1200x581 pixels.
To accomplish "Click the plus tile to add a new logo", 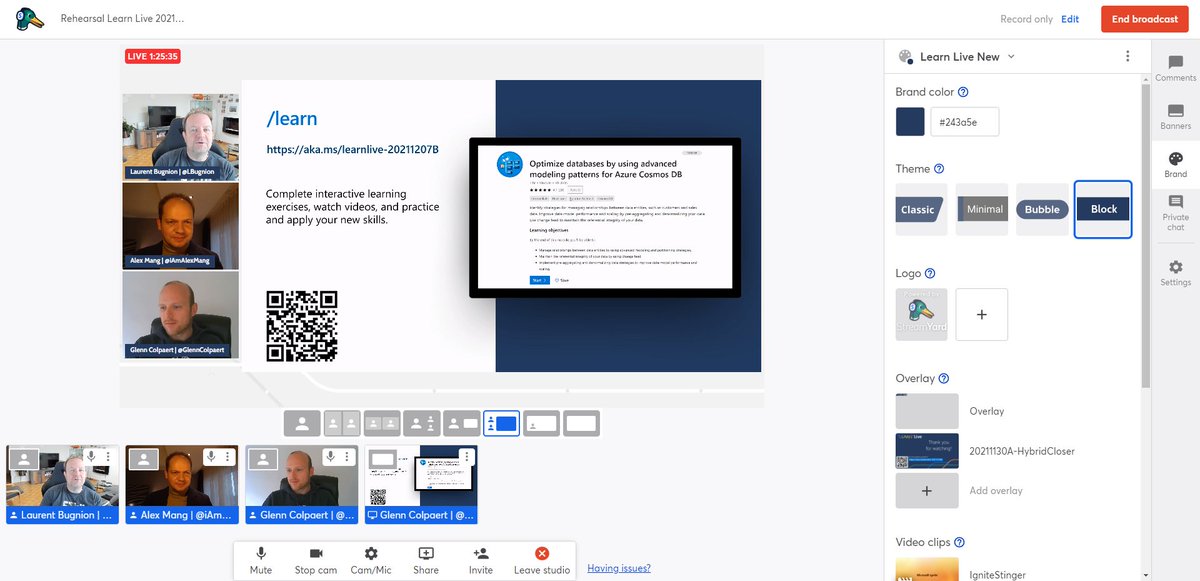I will (x=982, y=314).
